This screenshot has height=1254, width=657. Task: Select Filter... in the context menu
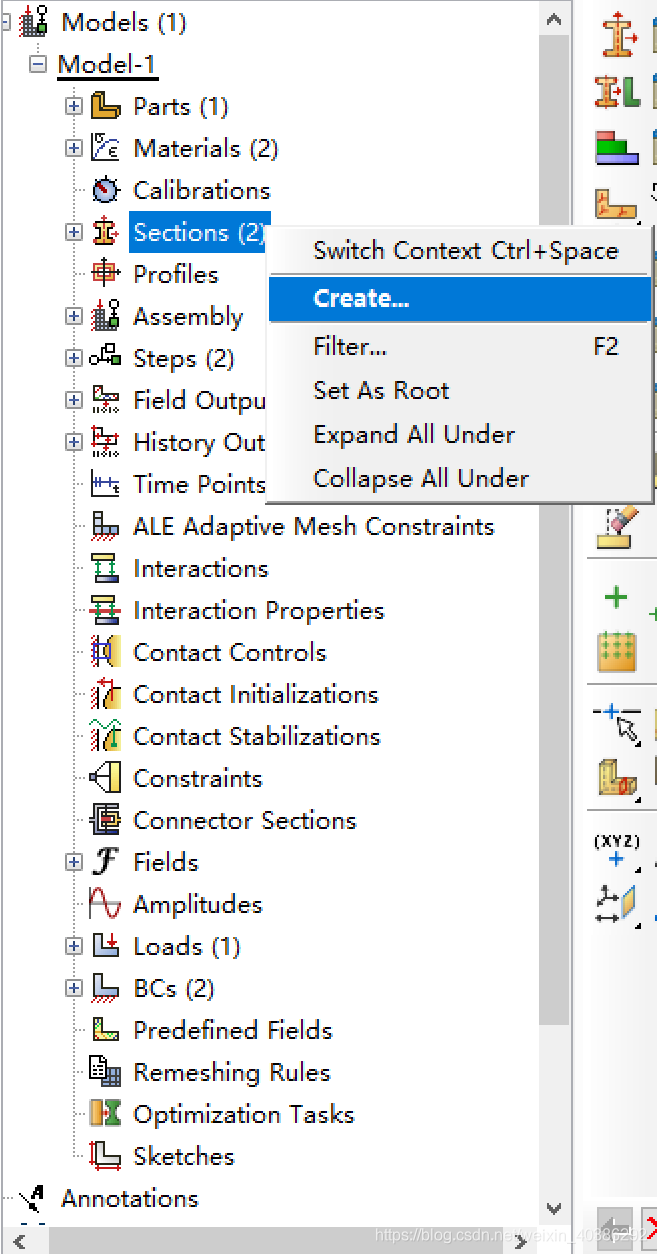[350, 346]
